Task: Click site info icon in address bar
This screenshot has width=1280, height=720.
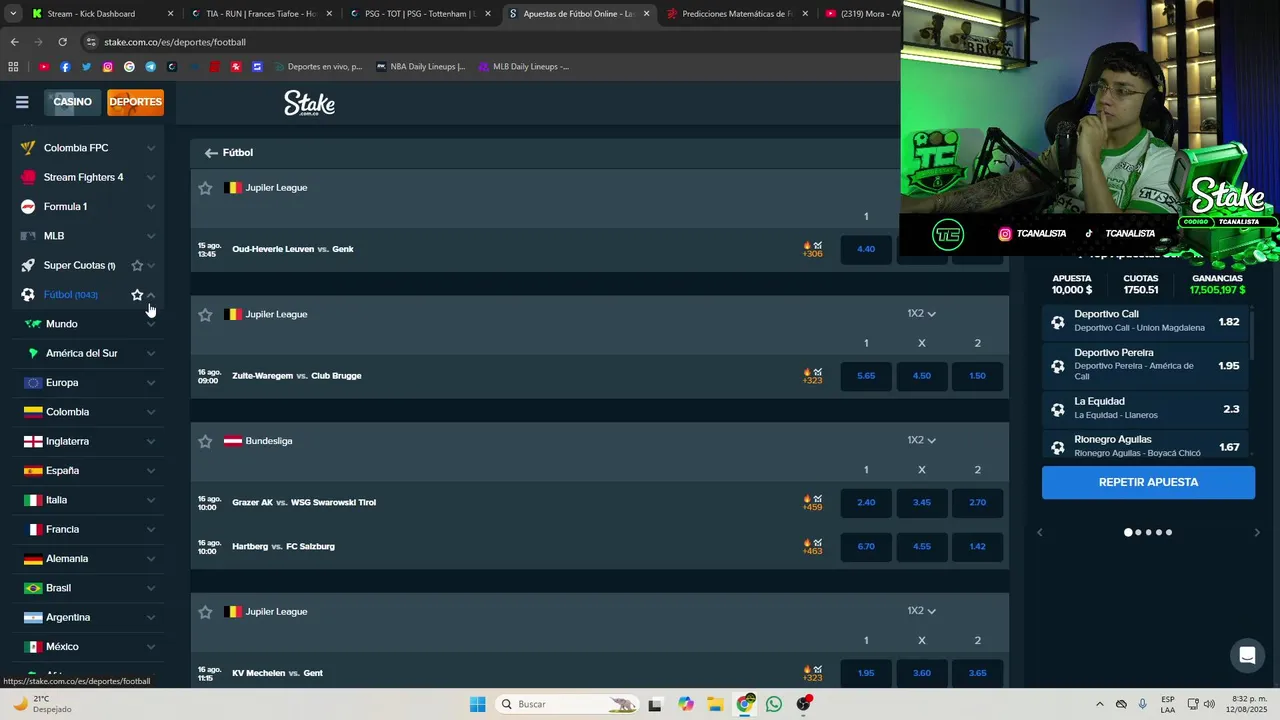Action: click(91, 42)
